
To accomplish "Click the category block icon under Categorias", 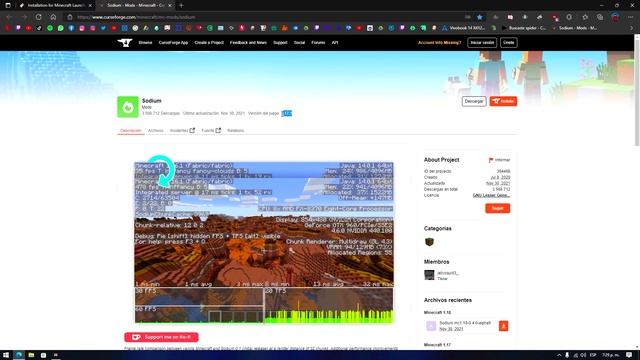I will click(x=429, y=242).
